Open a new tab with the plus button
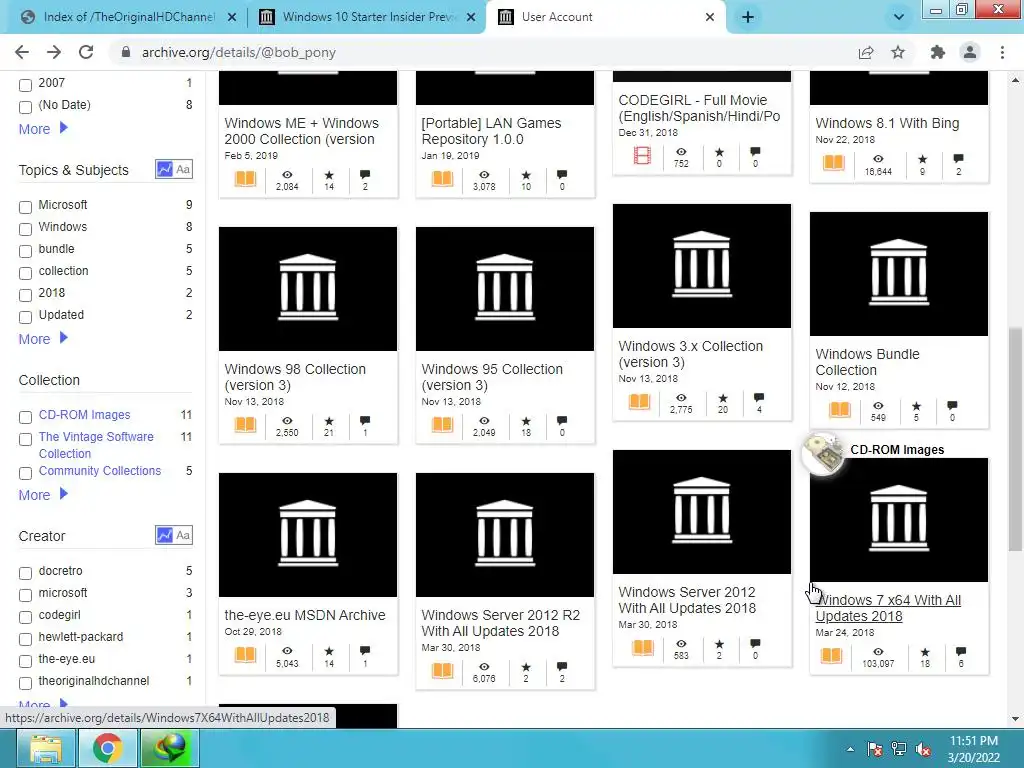 (748, 17)
